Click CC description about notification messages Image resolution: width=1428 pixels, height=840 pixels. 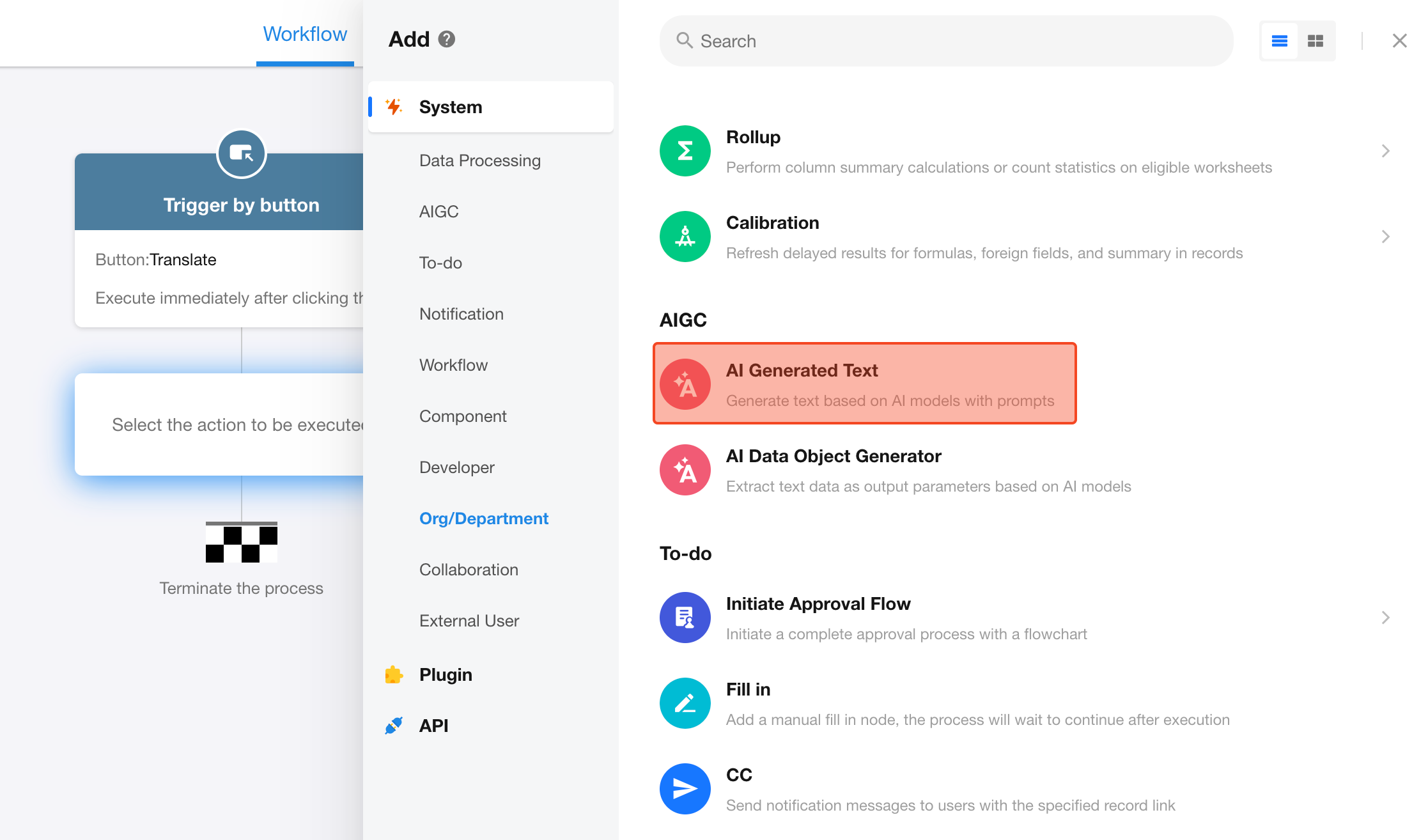951,805
